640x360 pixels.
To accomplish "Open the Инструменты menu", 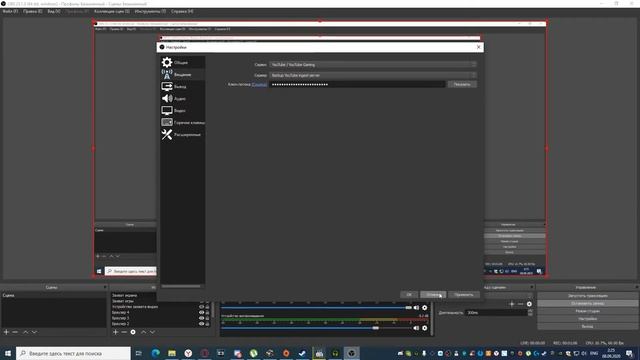I will (150, 11).
